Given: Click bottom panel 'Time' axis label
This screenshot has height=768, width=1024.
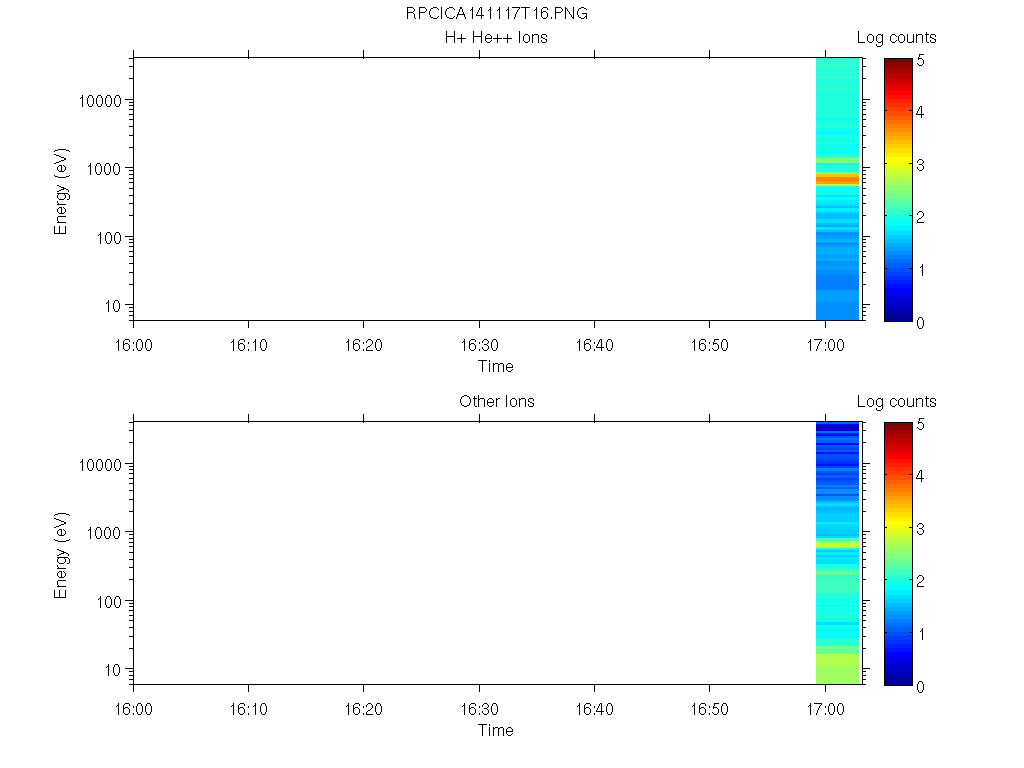Looking at the screenshot, I should tap(496, 730).
